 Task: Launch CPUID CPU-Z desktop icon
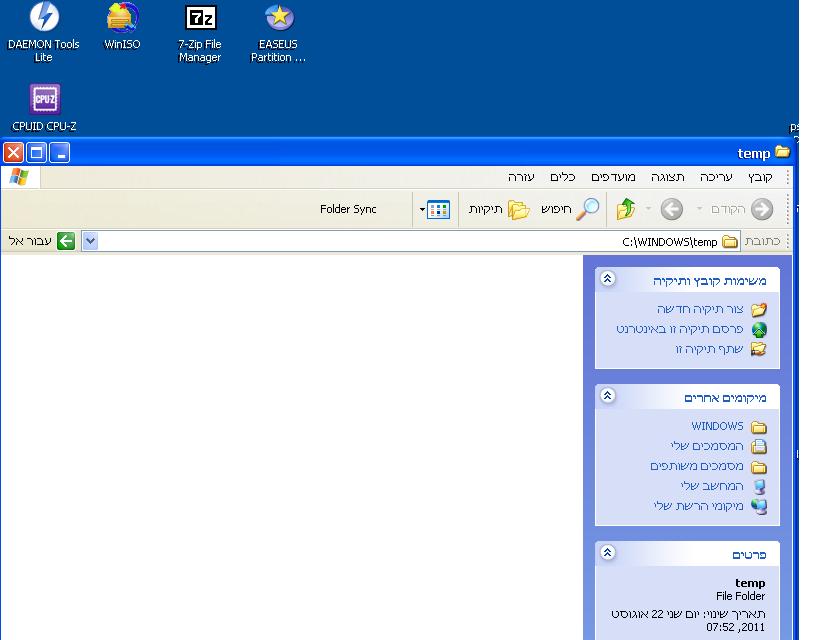click(44, 100)
